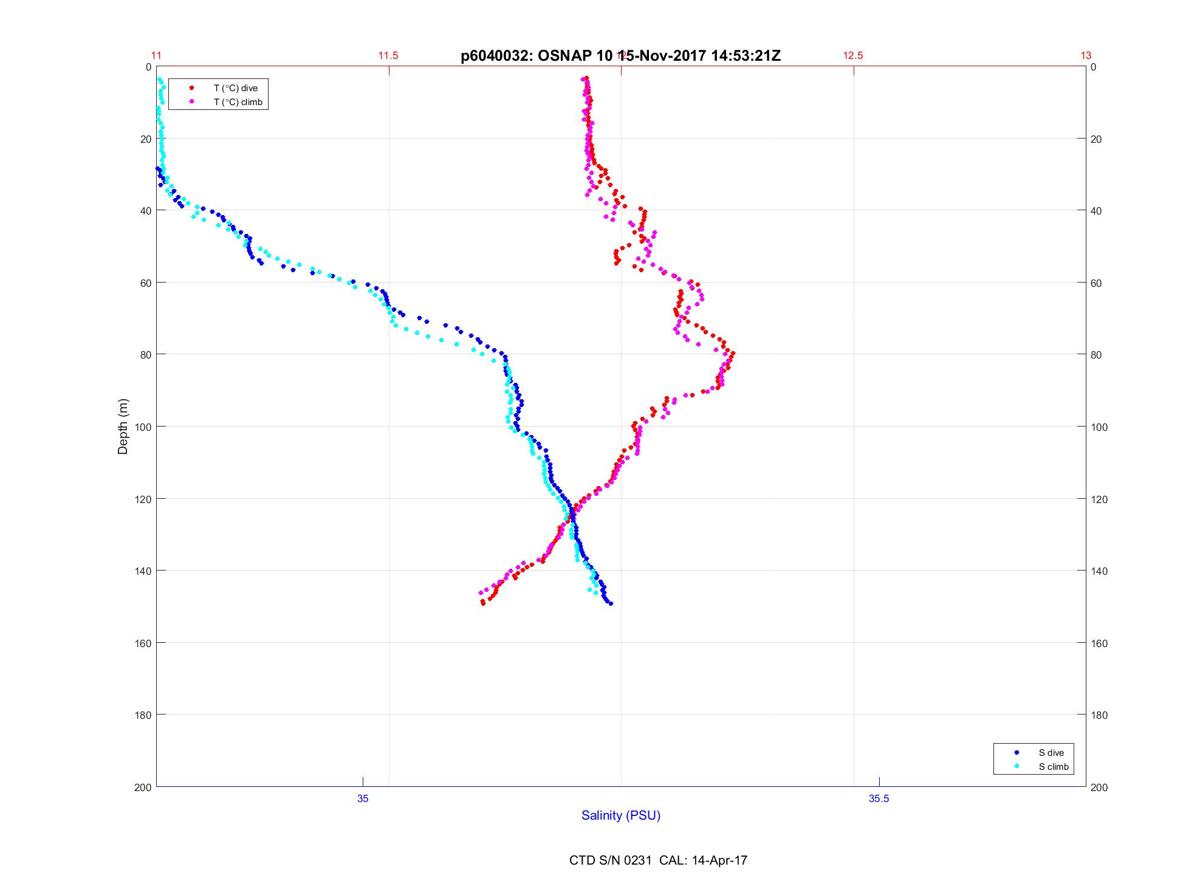Click the '140' tick on the left depth axis
The height and width of the screenshot is (885, 1200).
tap(142, 571)
